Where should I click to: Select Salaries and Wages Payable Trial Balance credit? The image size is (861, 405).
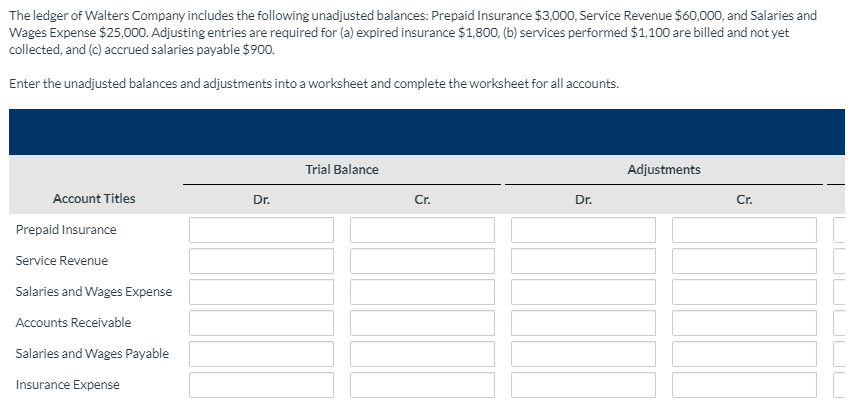[x=422, y=354]
